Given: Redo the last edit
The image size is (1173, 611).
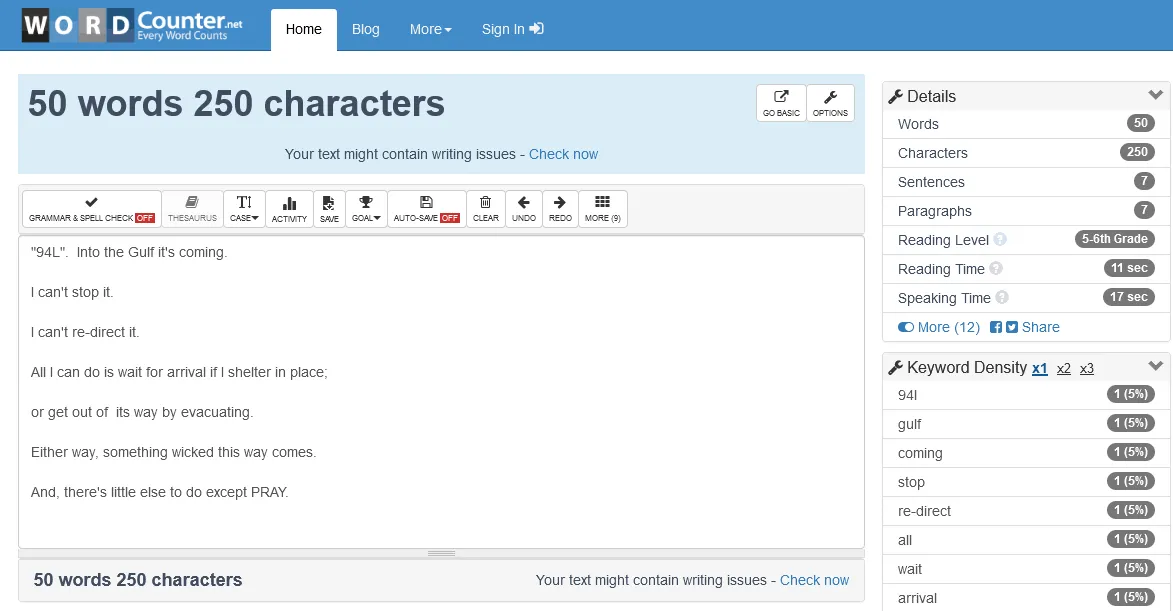Looking at the screenshot, I should click(x=560, y=209).
